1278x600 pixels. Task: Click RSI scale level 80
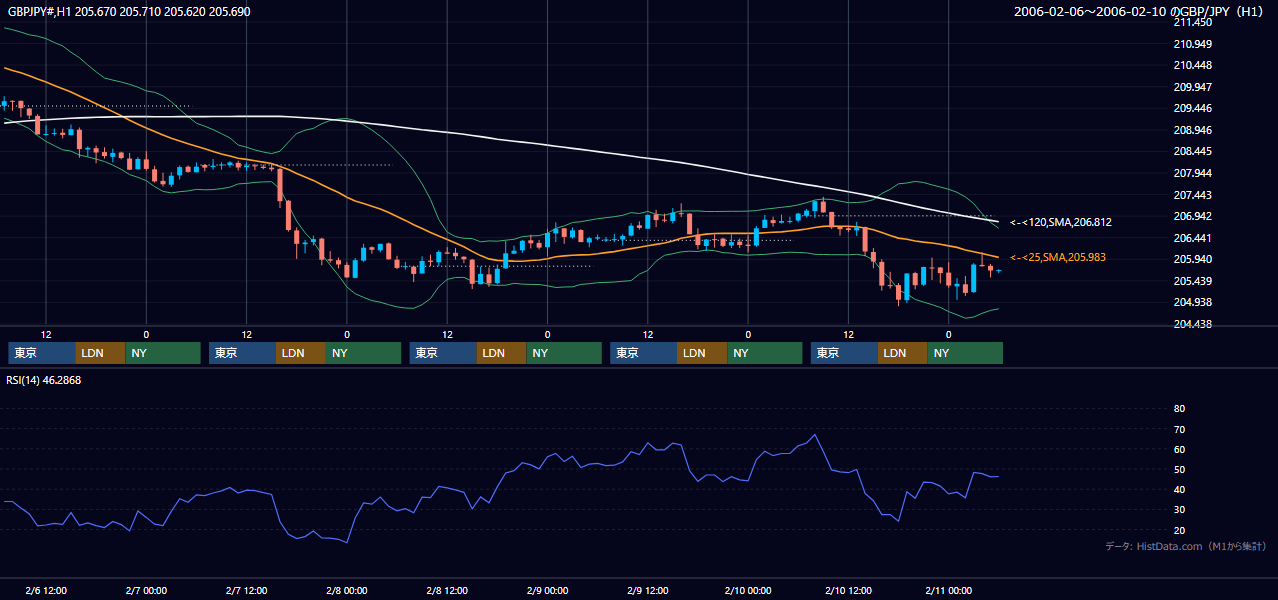(x=1179, y=409)
